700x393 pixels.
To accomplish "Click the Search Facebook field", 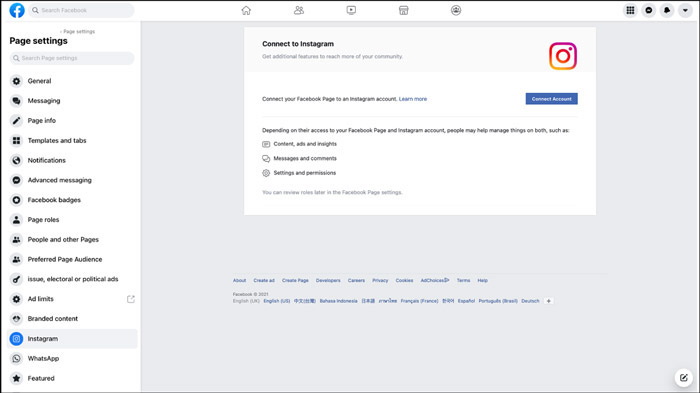I will (81, 10).
